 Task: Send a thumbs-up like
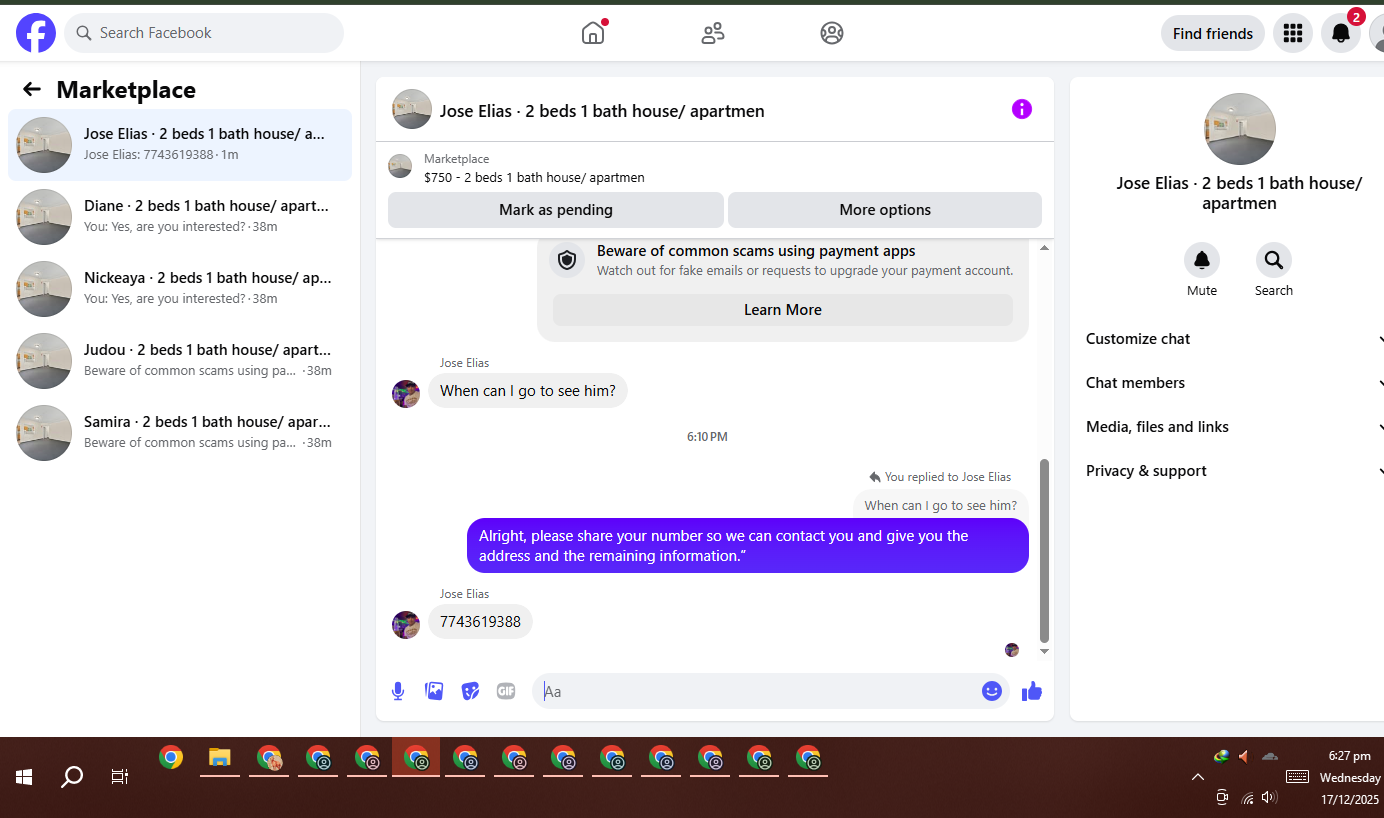click(1032, 691)
